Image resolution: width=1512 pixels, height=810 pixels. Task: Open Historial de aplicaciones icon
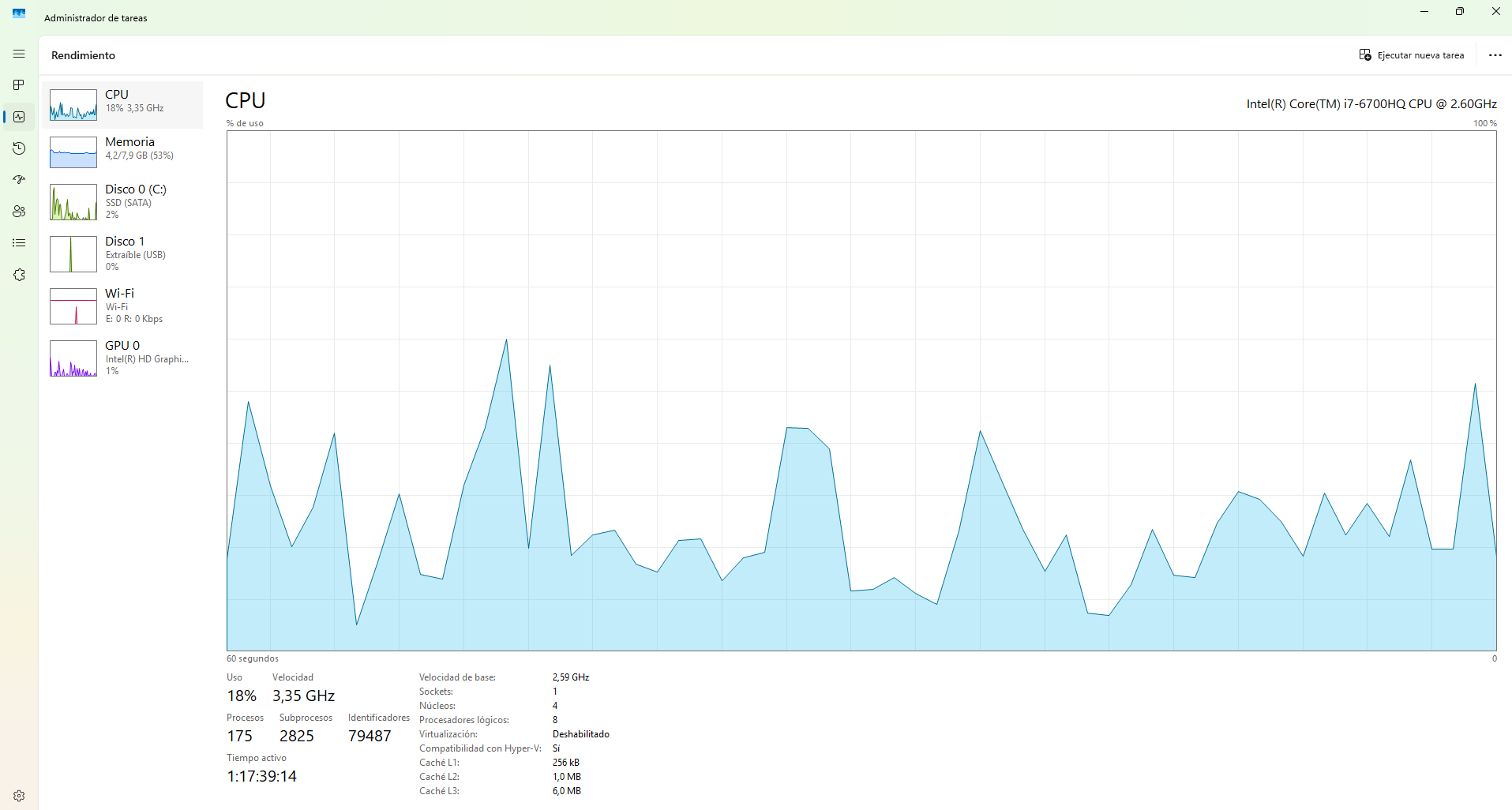tap(19, 148)
